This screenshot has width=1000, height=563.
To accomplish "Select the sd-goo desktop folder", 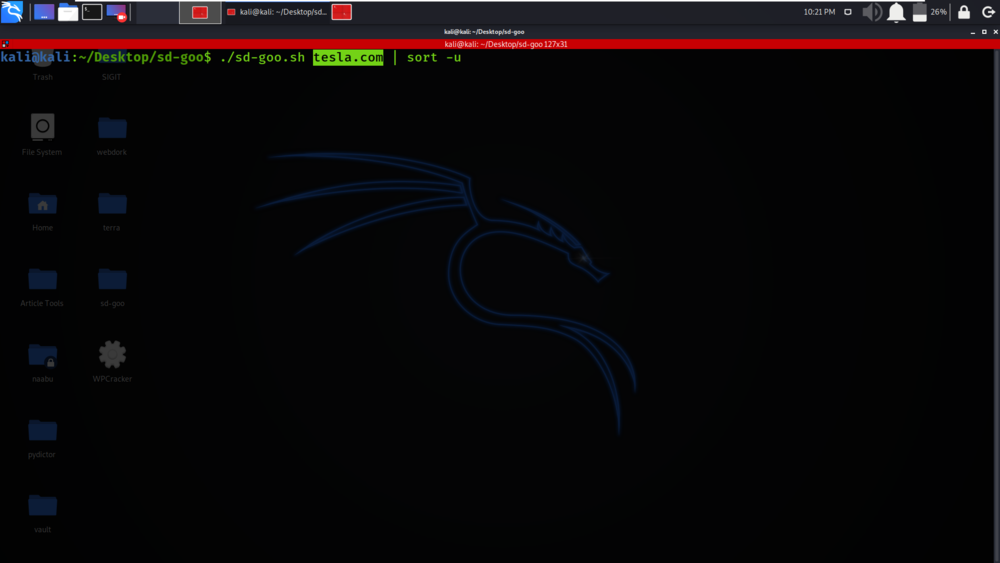I will (112, 287).
